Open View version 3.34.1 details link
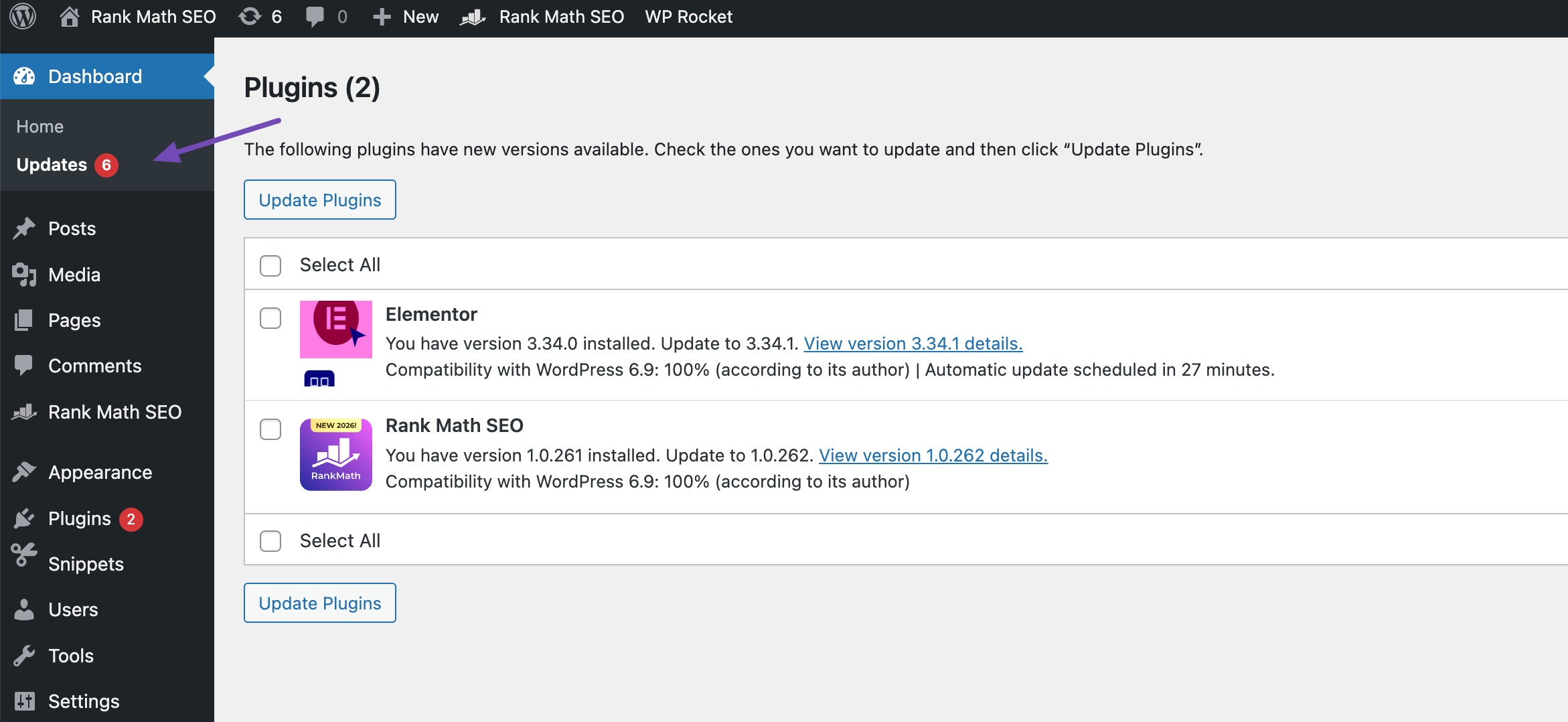This screenshot has height=722, width=1568. (913, 344)
